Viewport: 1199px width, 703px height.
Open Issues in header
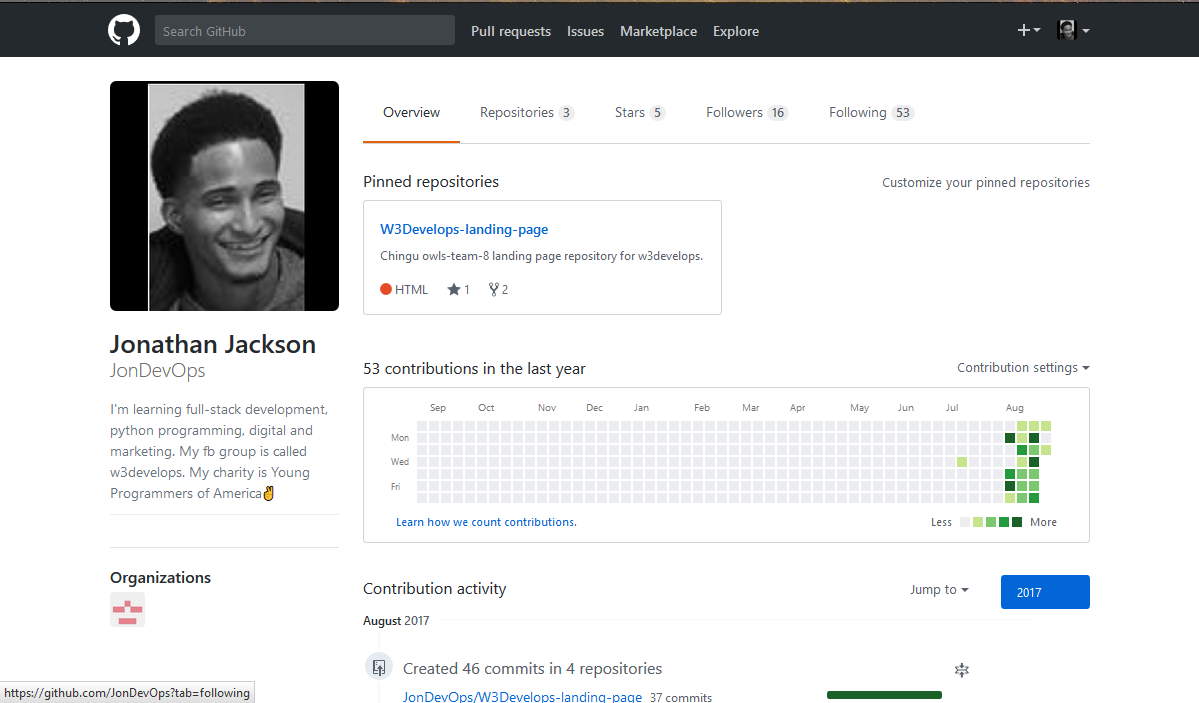click(585, 31)
